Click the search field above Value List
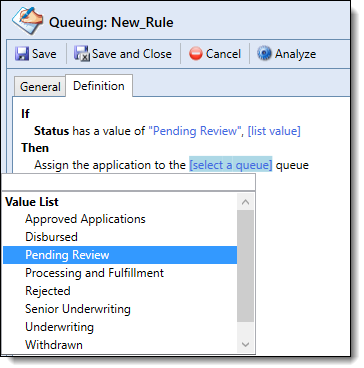 (x=129, y=182)
